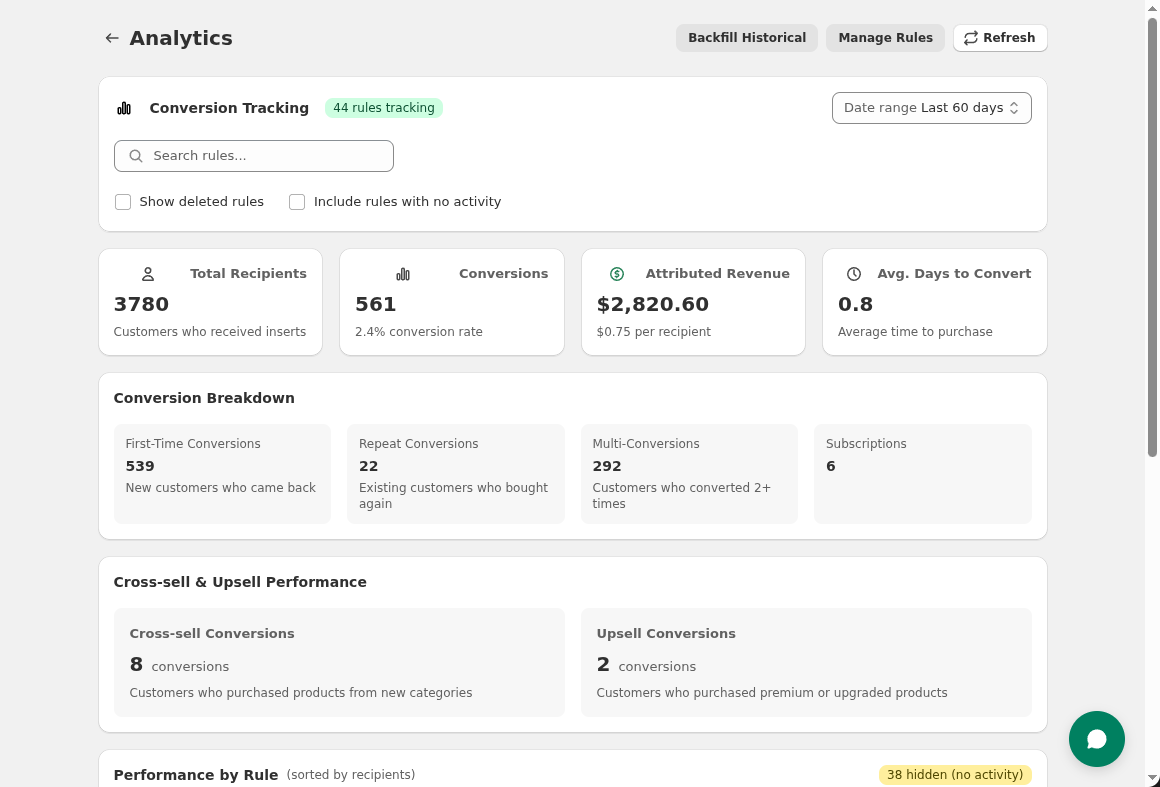Screen dimensions: 1160x787
Task: Click the person icon on Total Recipients card
Action: [x=148, y=273]
